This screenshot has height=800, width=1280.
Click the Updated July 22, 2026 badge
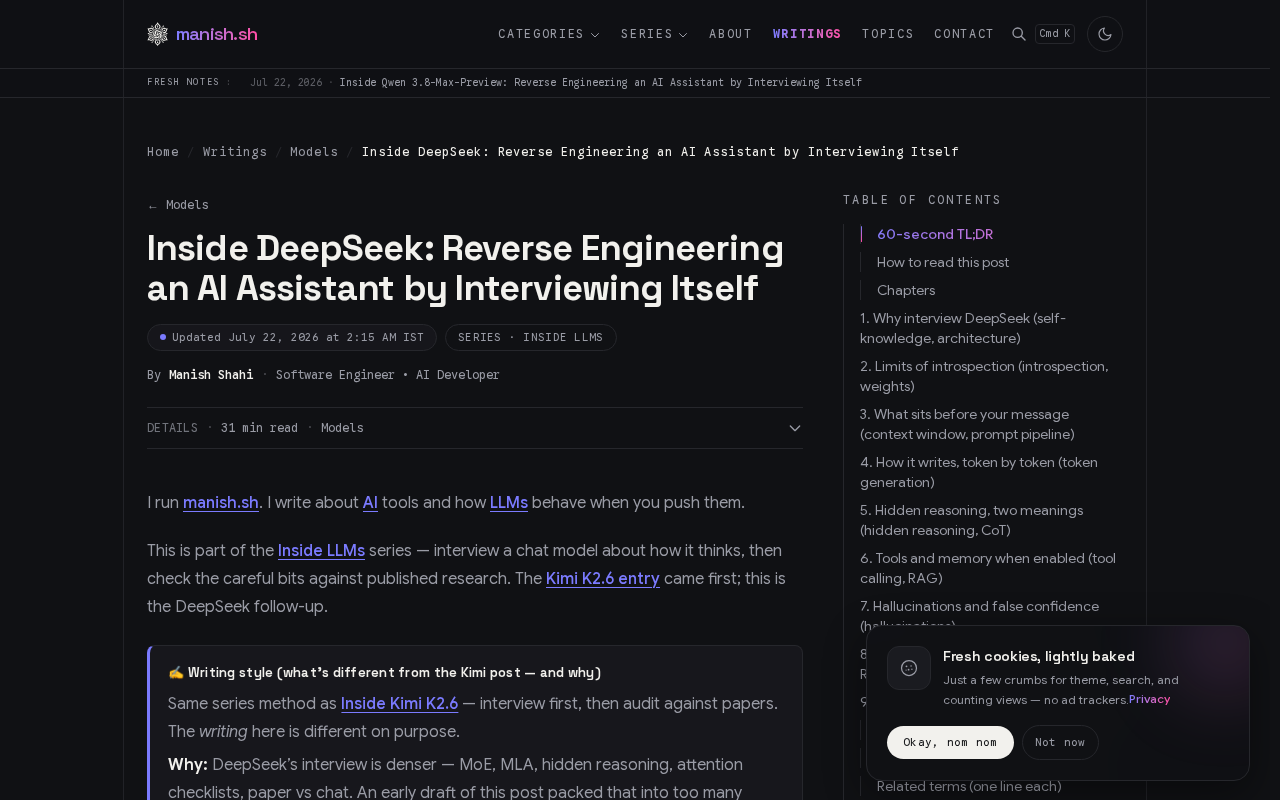click(x=292, y=338)
